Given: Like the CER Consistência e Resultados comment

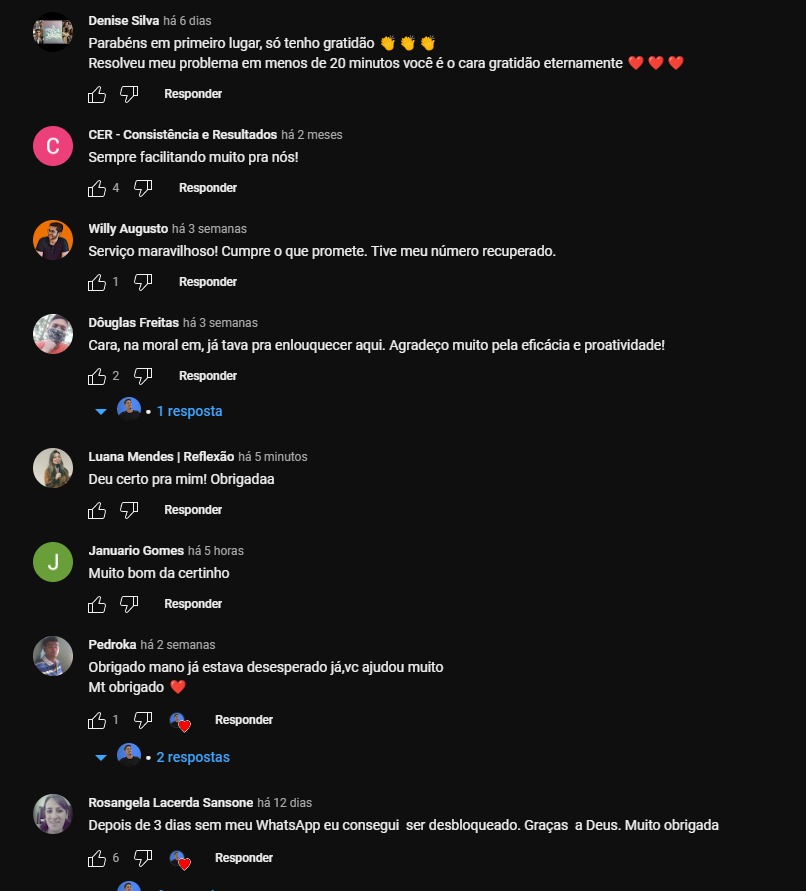Looking at the screenshot, I should coord(97,188).
